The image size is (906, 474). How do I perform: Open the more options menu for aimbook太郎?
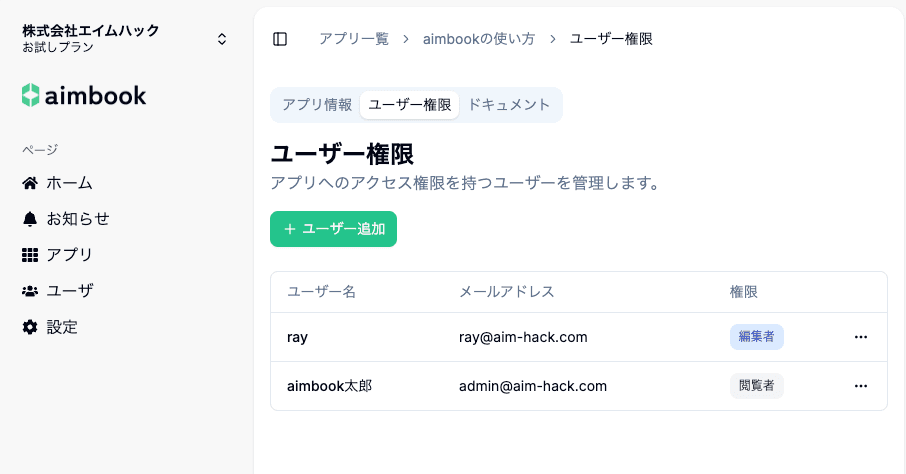(861, 386)
